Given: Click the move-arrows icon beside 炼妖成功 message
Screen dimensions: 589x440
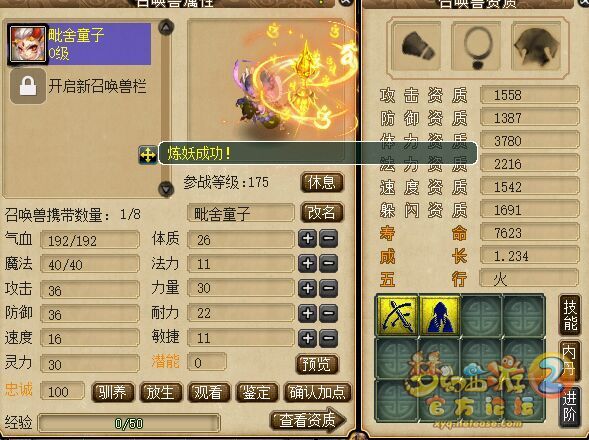Looking at the screenshot, I should pos(148,154).
